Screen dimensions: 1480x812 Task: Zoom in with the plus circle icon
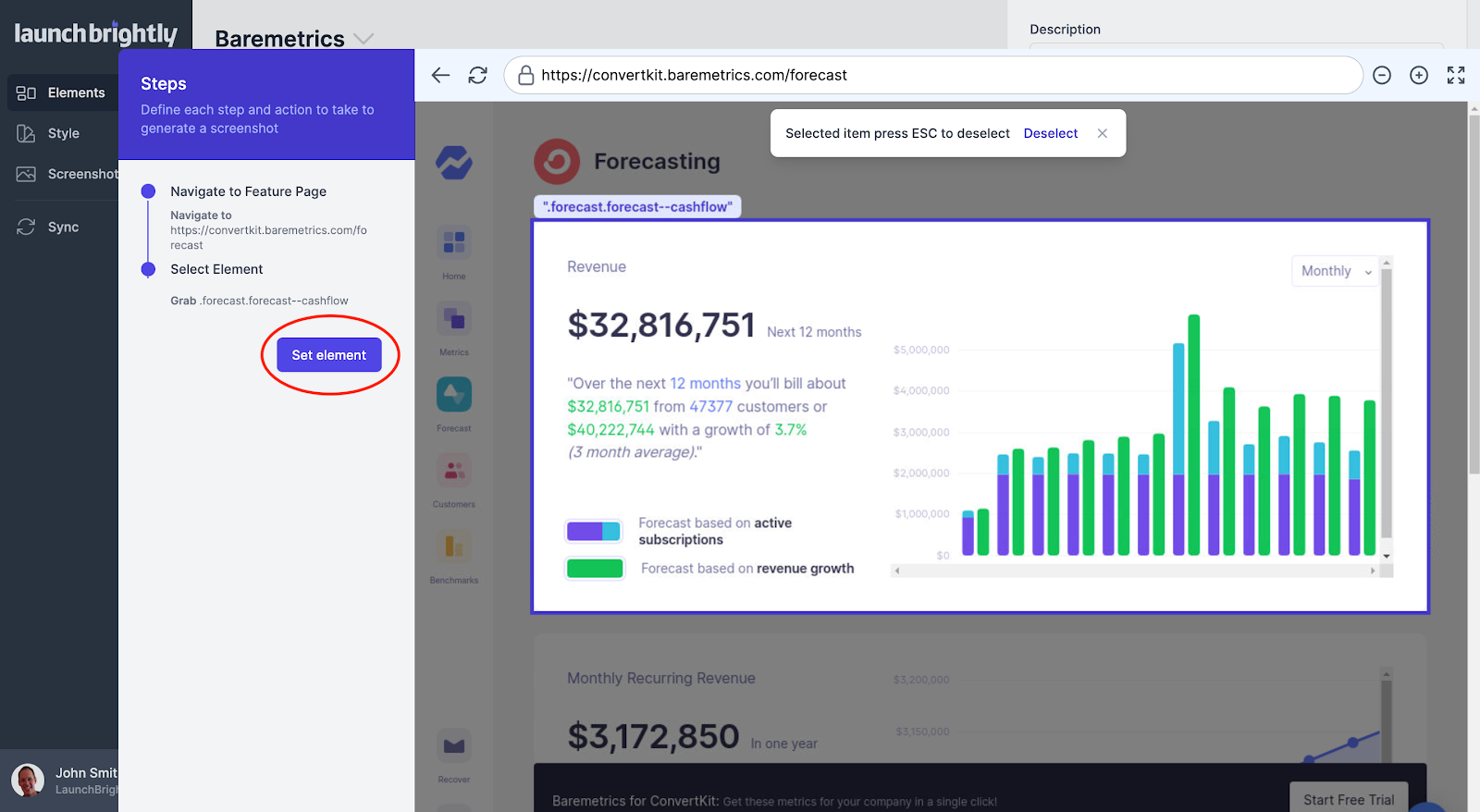(1419, 75)
